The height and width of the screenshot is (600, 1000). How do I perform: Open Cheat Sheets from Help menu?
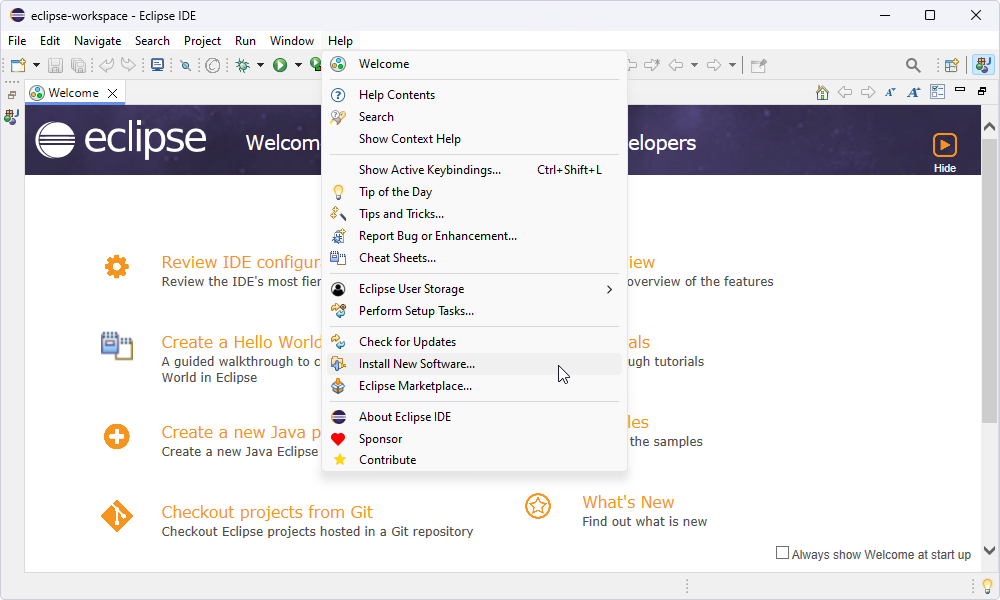coord(474,258)
